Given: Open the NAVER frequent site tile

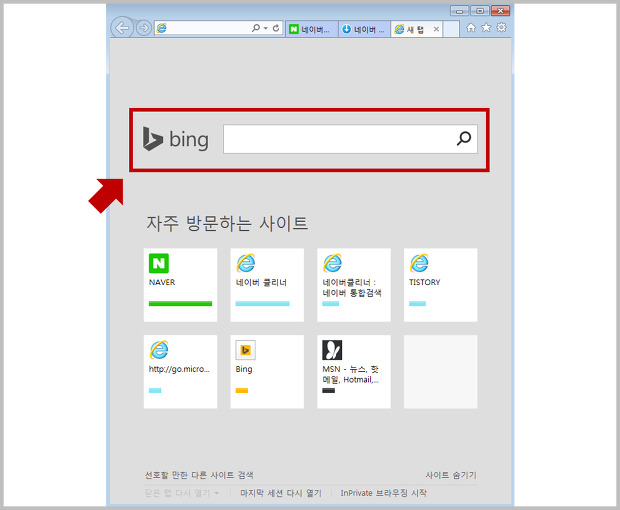Looking at the screenshot, I should [180, 285].
